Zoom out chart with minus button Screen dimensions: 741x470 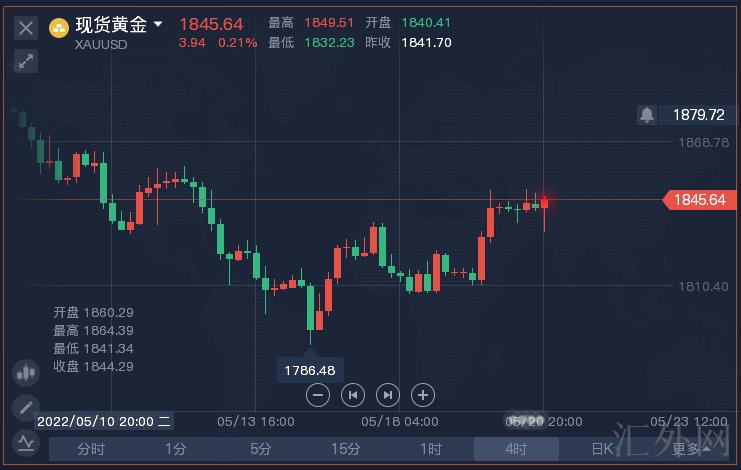pos(318,394)
